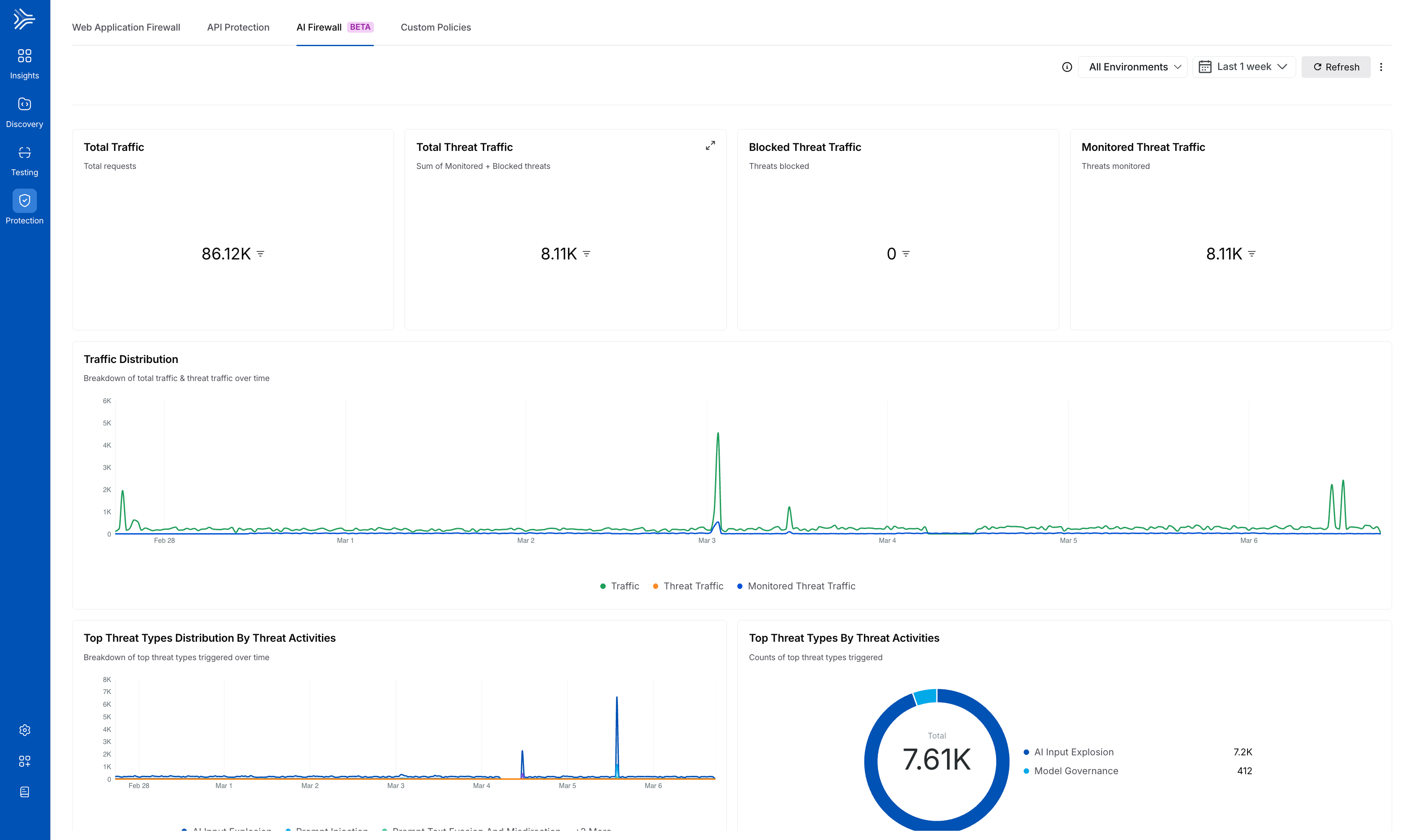
Task: Click the 412 Model Governance count
Action: [1245, 771]
